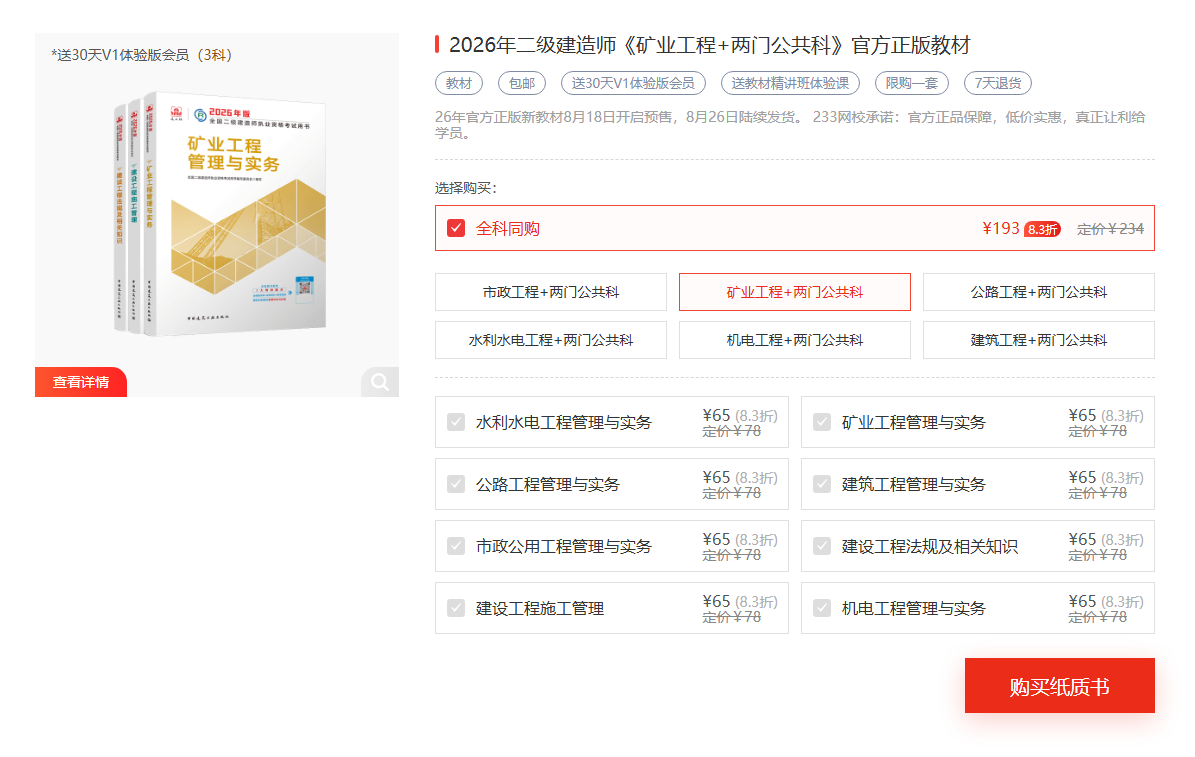Viewport: 1195px width, 757px height.
Task: Click the magnifier icon on book image
Action: 380,382
